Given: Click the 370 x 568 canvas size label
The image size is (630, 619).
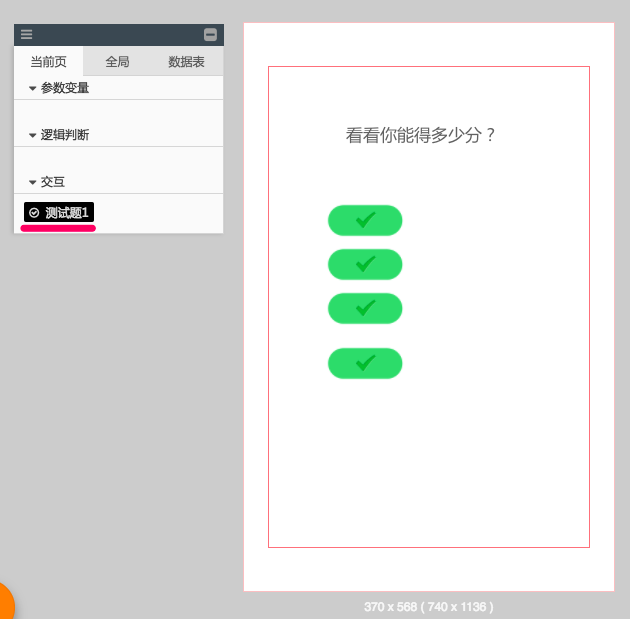Looking at the screenshot, I should (x=428, y=607).
